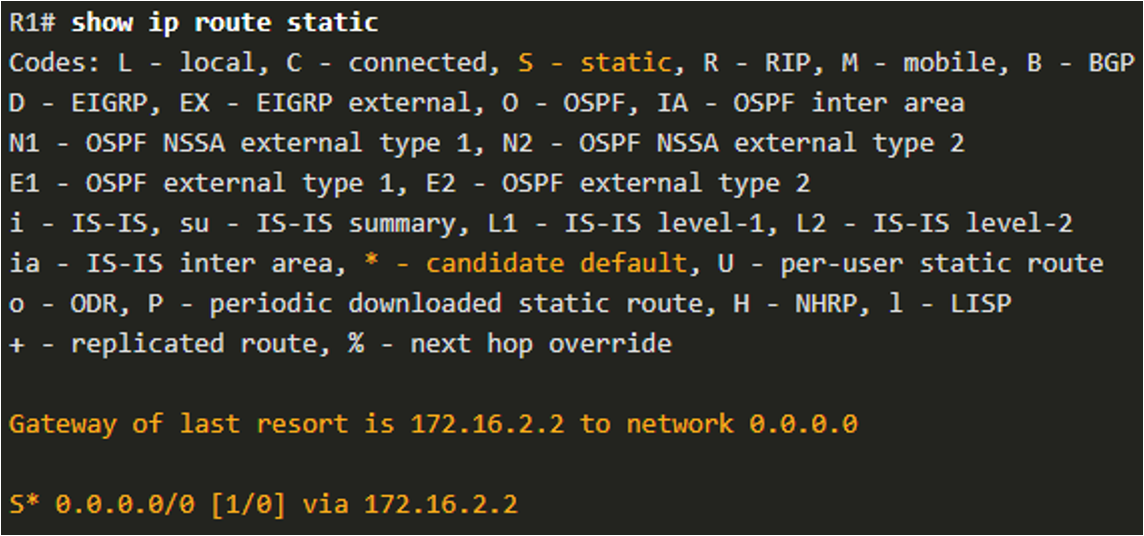Click the 'Gateway of last resort' line
The height and width of the screenshot is (536, 1144).
(x=433, y=424)
